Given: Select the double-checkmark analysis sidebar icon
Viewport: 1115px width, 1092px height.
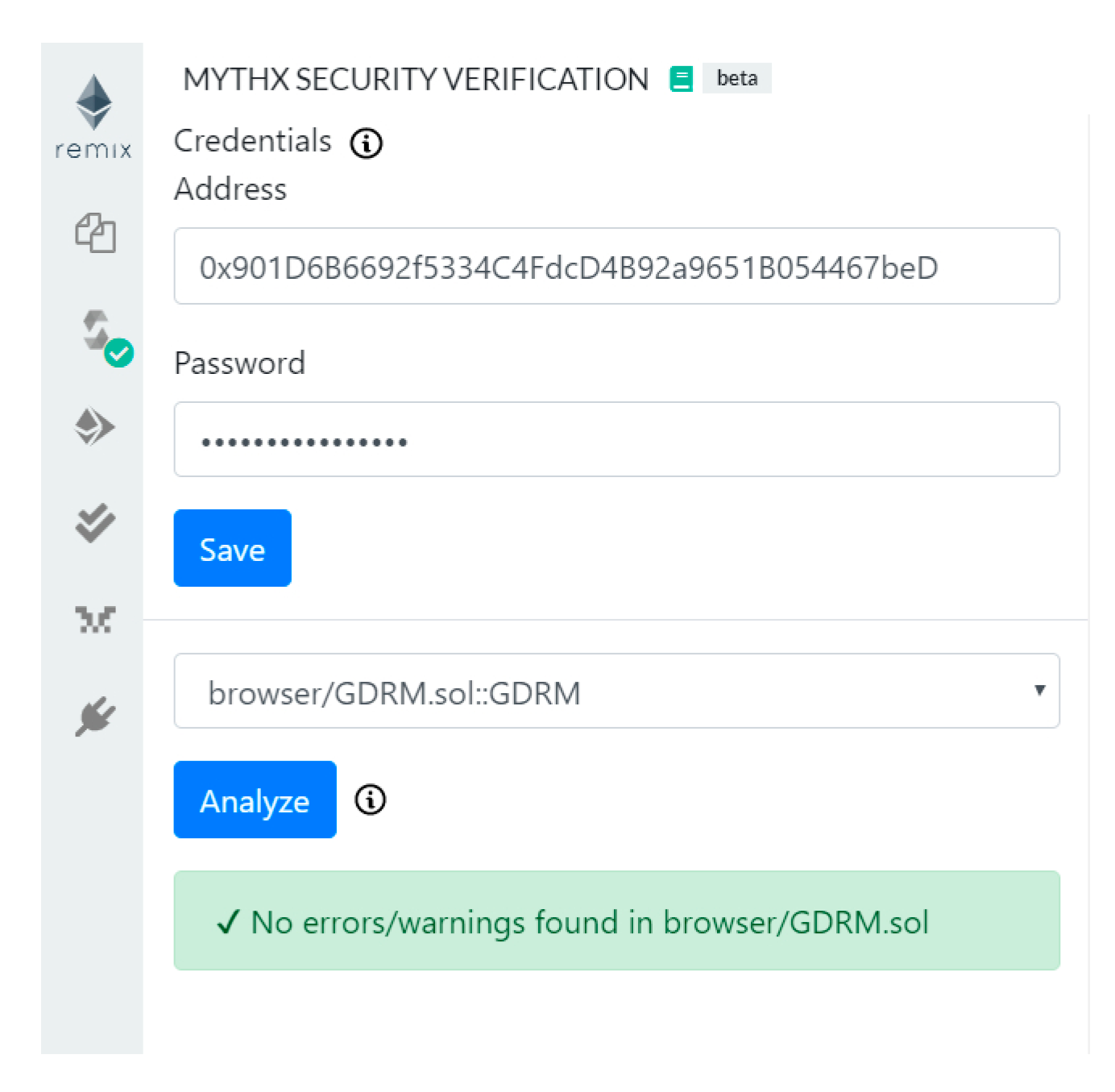Looking at the screenshot, I should pos(95,522).
